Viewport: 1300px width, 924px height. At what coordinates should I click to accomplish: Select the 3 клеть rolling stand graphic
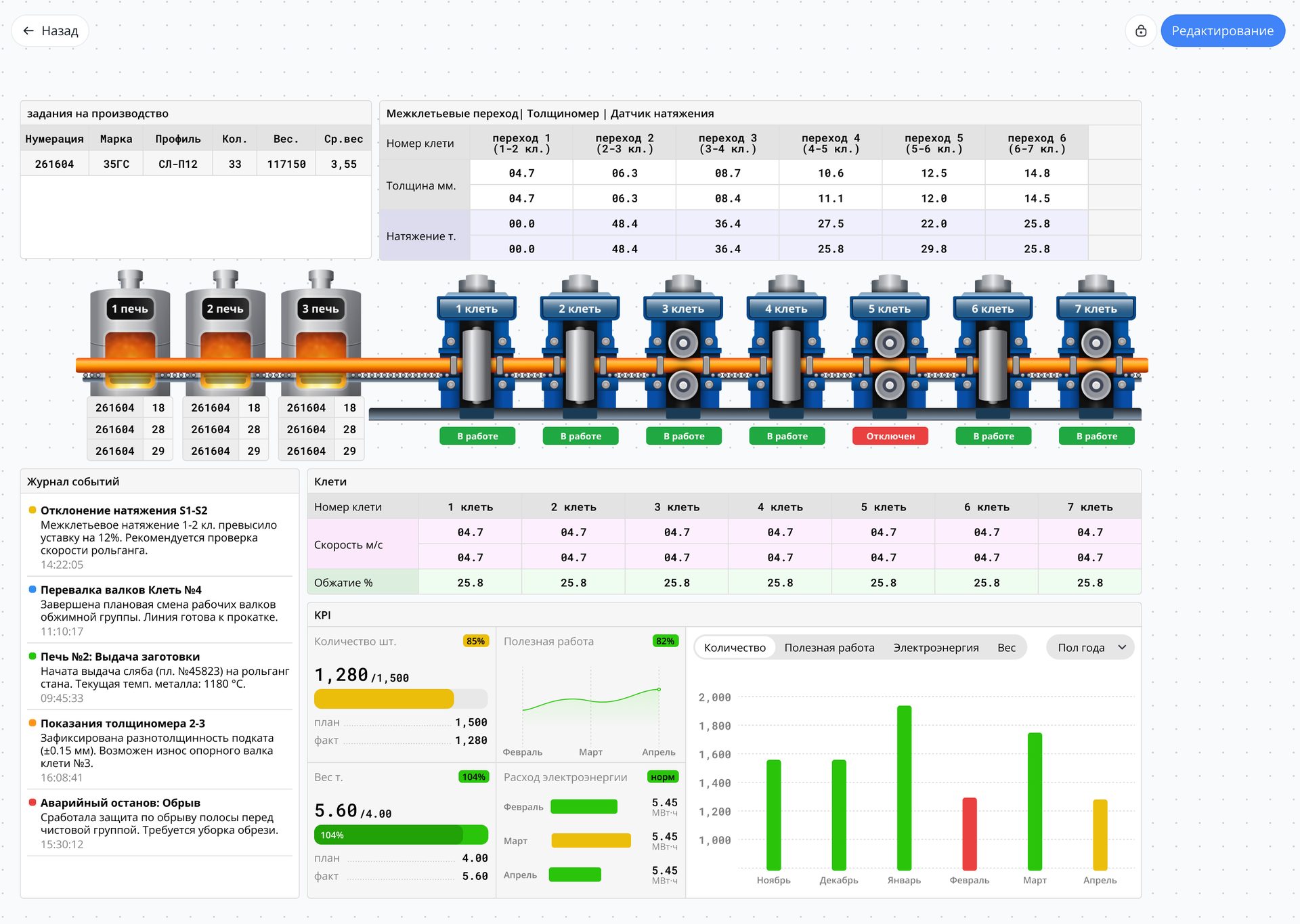683,345
